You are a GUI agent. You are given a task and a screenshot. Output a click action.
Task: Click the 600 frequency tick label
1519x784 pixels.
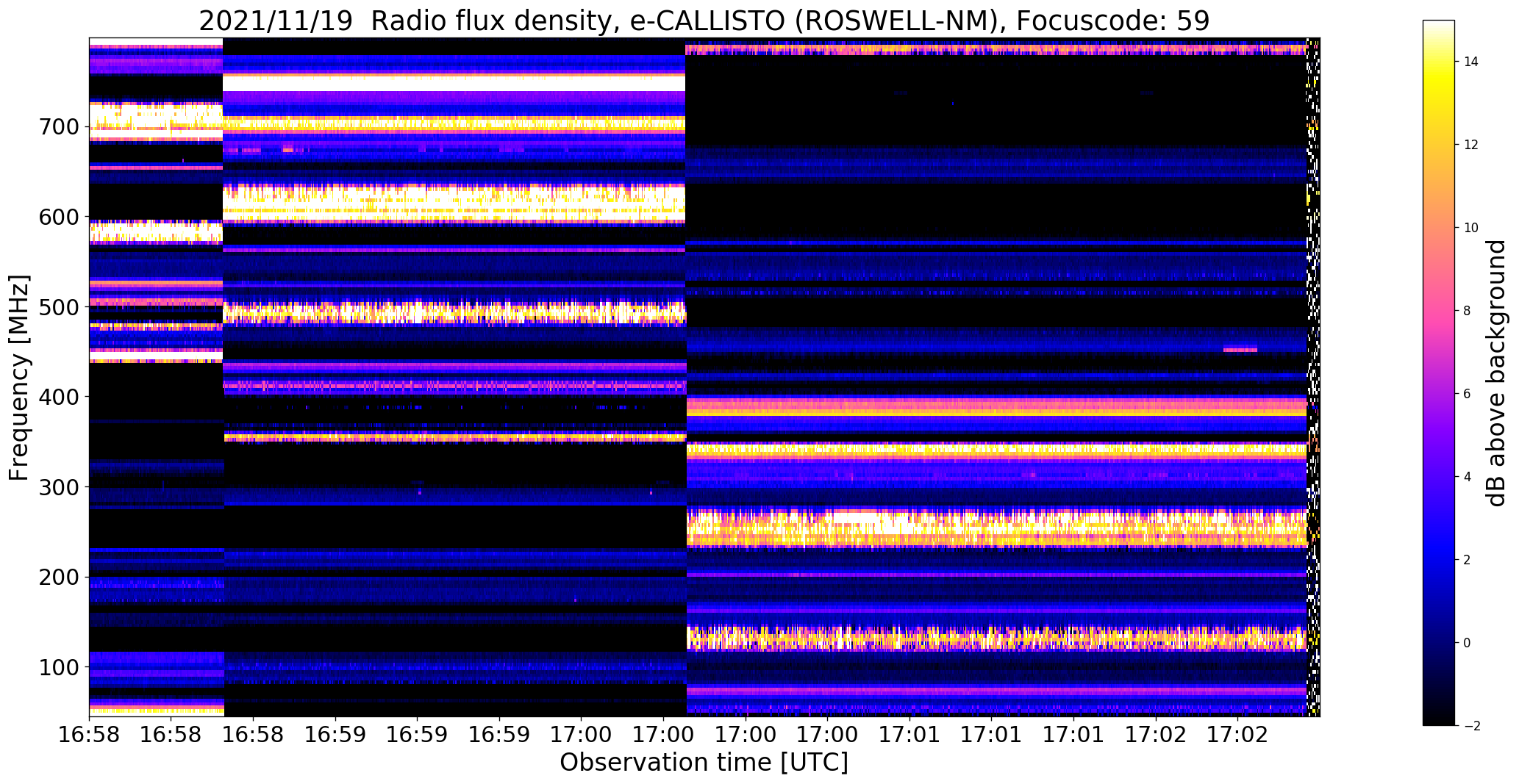(57, 217)
